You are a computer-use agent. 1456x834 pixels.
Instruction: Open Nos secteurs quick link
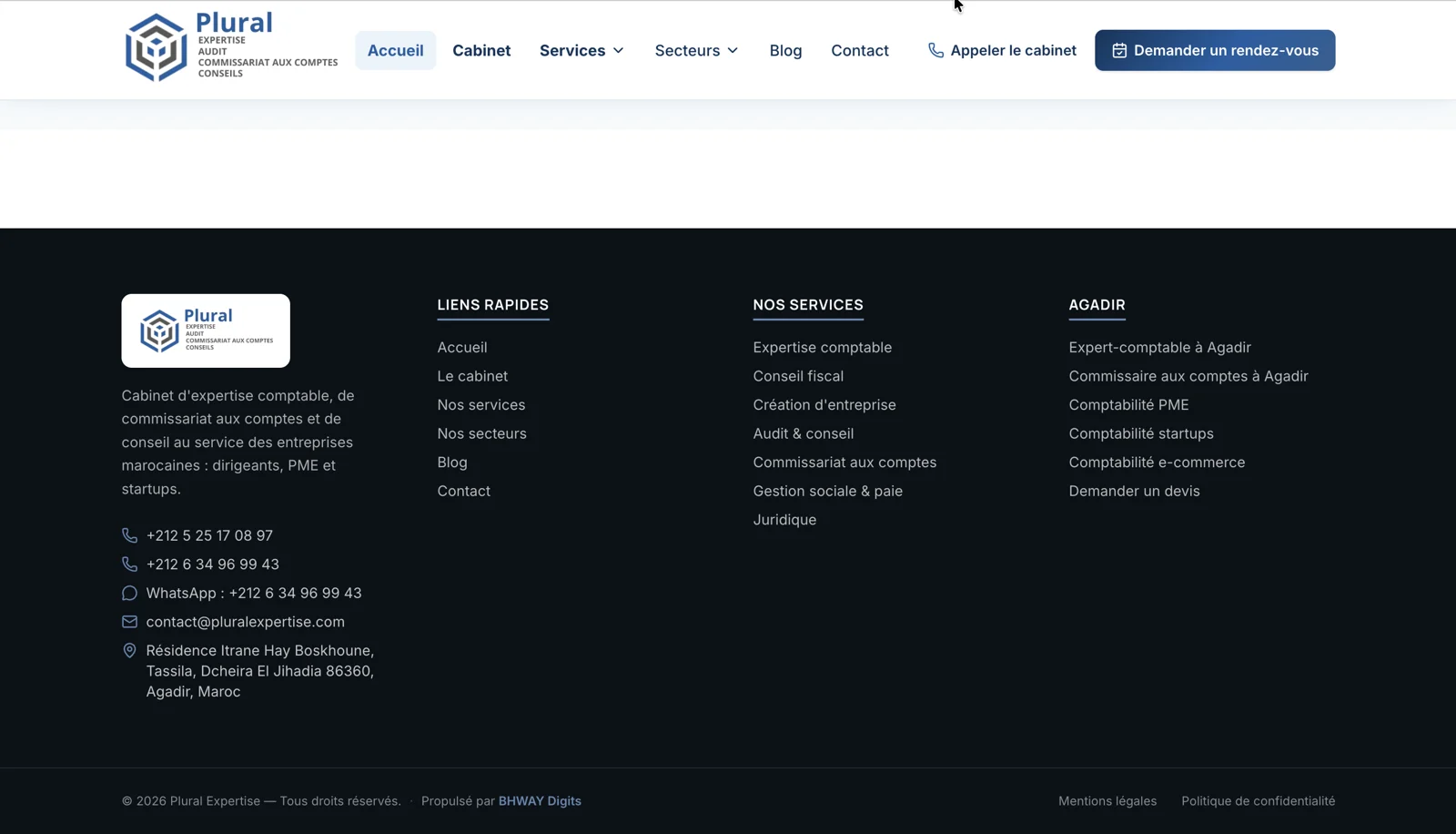click(482, 433)
